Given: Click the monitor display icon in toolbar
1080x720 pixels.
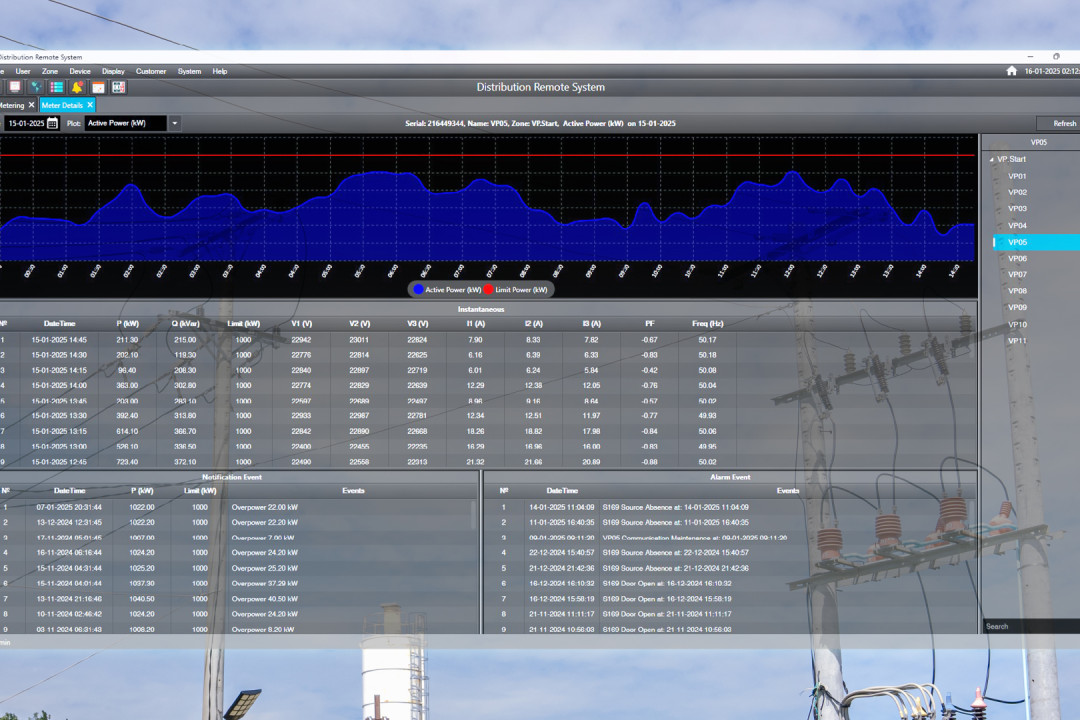Looking at the screenshot, I should (x=14, y=87).
